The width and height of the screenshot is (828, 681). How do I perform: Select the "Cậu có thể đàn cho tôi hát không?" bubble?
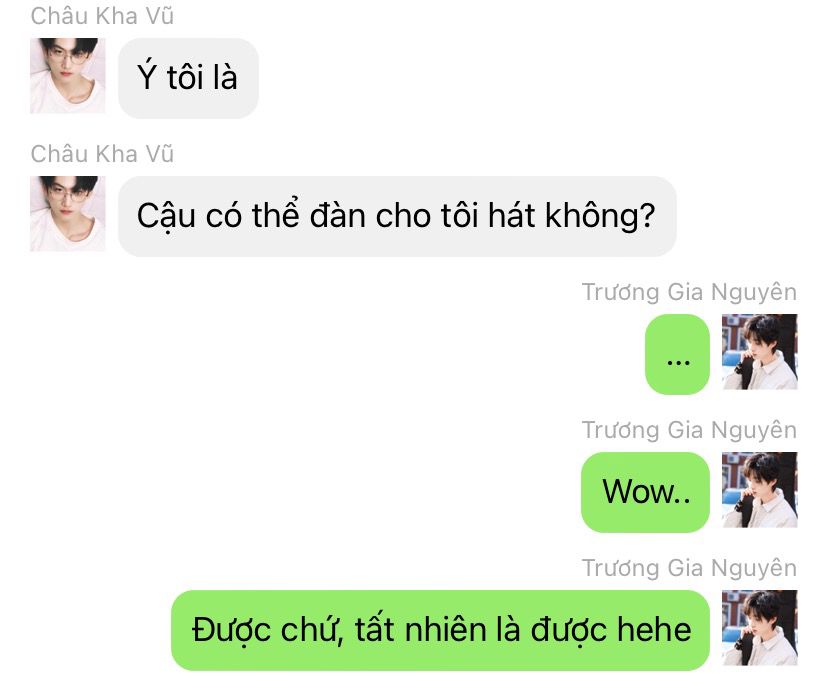(397, 216)
